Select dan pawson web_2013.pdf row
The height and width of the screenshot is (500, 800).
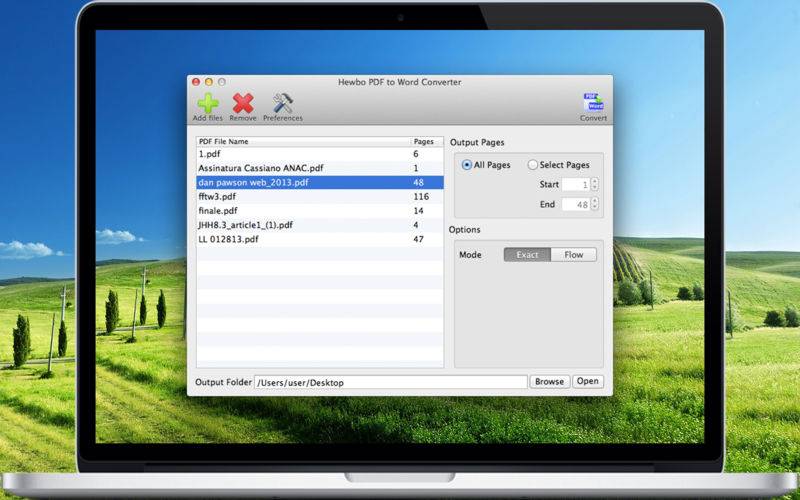tap(320, 183)
